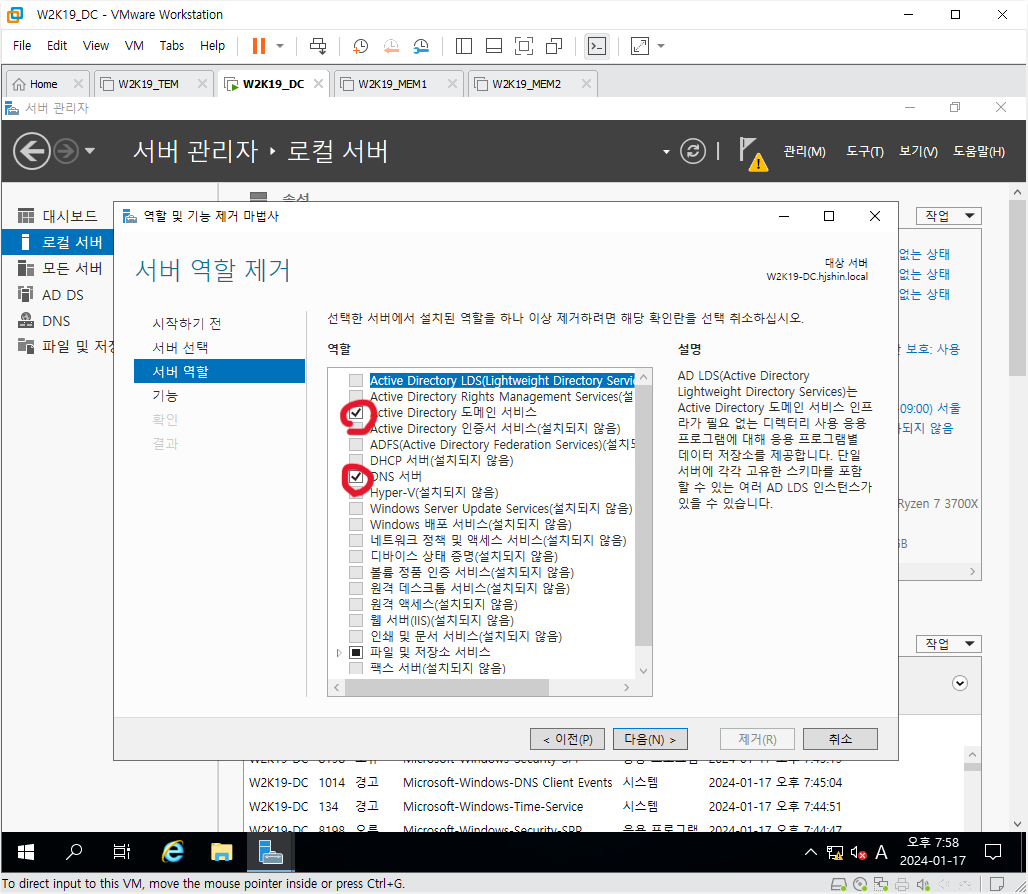
Task: Open the Help menu in VMware
Action: tap(212, 45)
